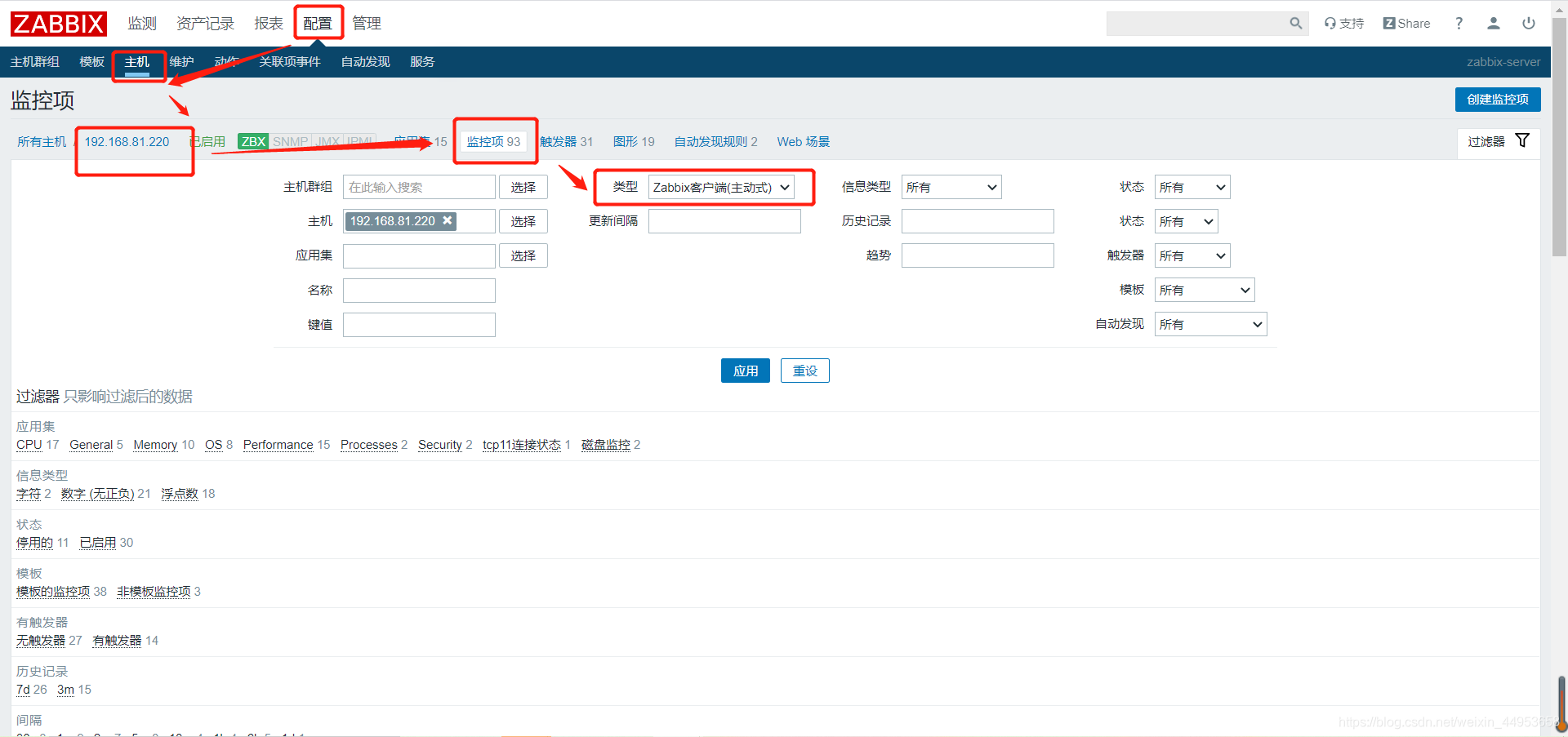Image resolution: width=1568 pixels, height=737 pixels.
Task: Go to the 主机 submenu
Action: point(137,62)
